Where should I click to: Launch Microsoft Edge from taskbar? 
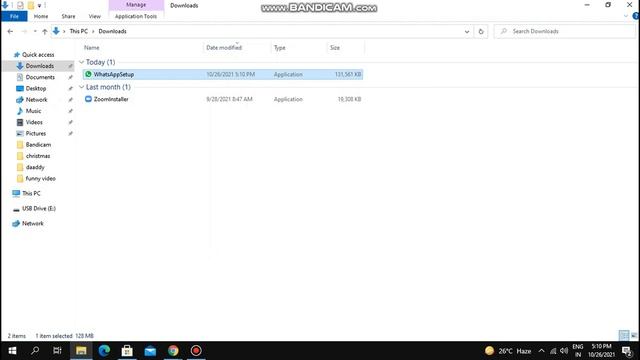tap(104, 351)
